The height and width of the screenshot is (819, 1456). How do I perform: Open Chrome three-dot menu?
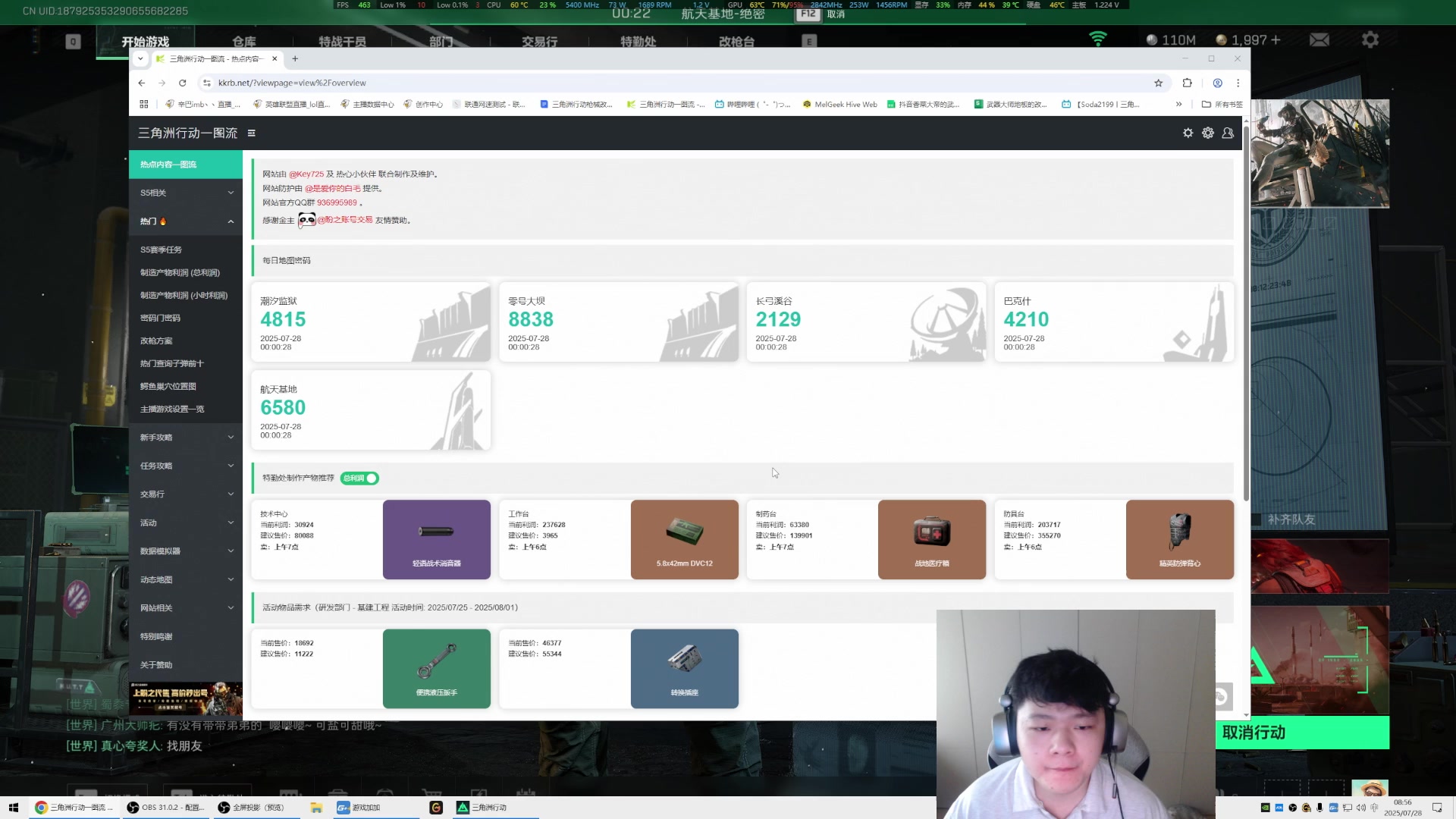(1238, 83)
